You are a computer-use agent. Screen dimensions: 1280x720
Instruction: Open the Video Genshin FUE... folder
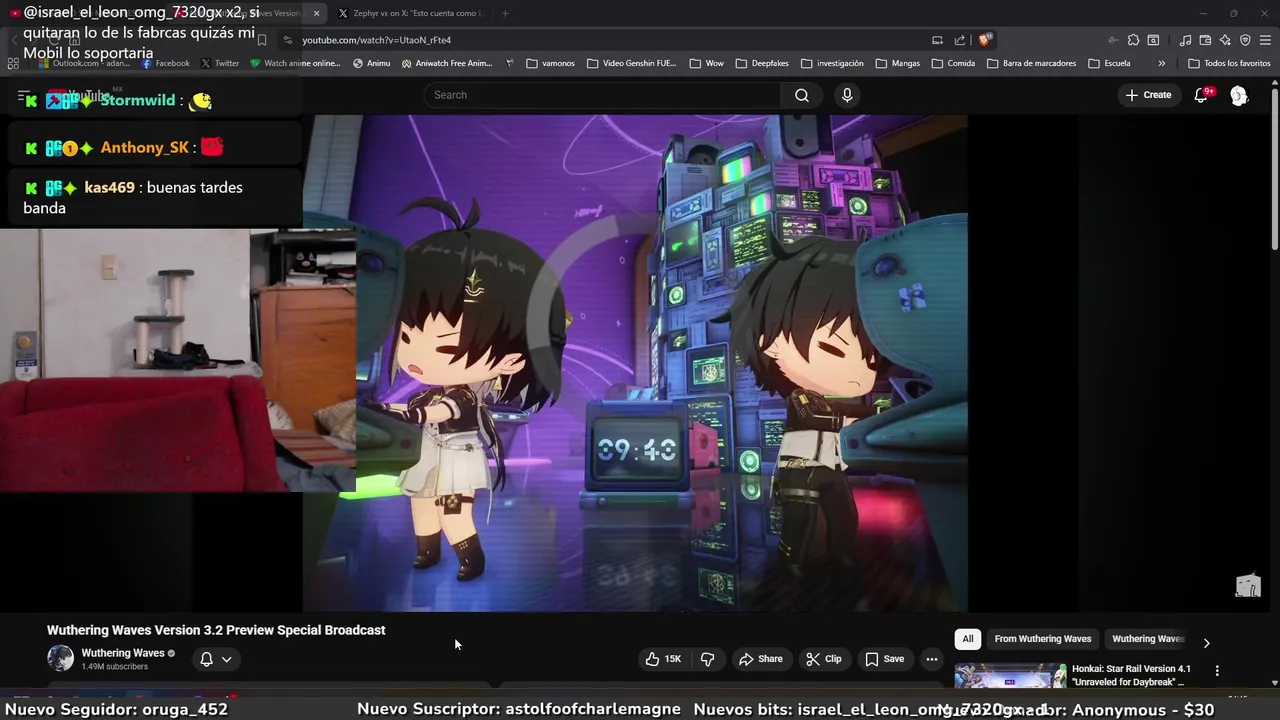click(x=632, y=63)
